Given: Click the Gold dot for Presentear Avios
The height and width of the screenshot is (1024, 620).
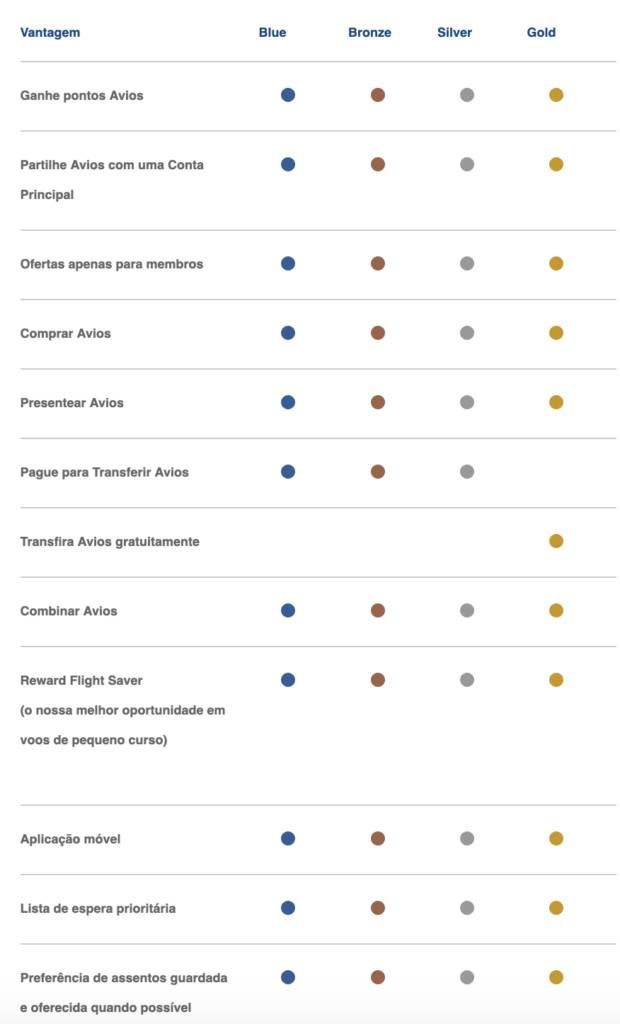Looking at the screenshot, I should [x=556, y=402].
